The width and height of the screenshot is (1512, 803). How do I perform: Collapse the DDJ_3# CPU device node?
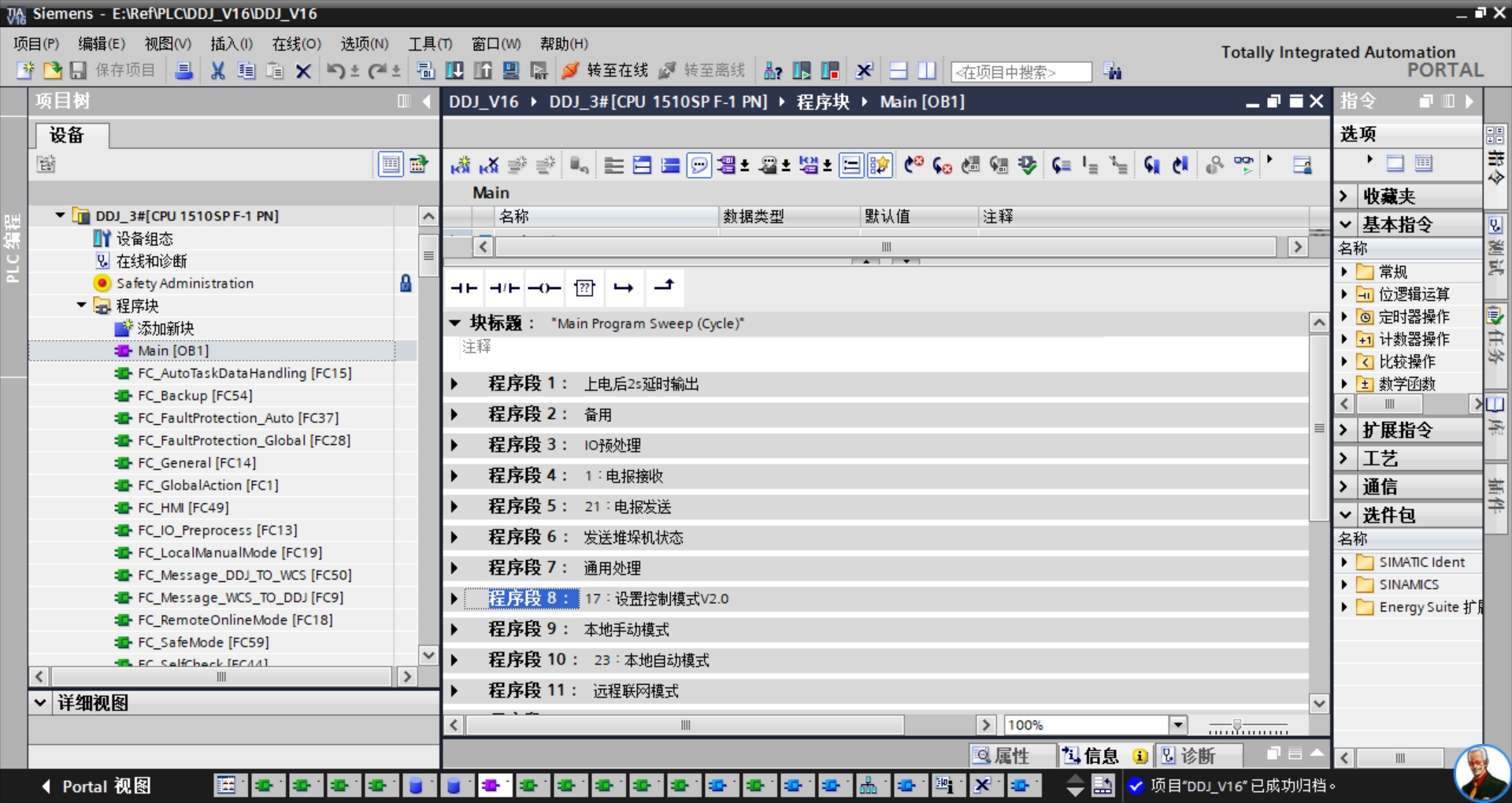(61, 215)
